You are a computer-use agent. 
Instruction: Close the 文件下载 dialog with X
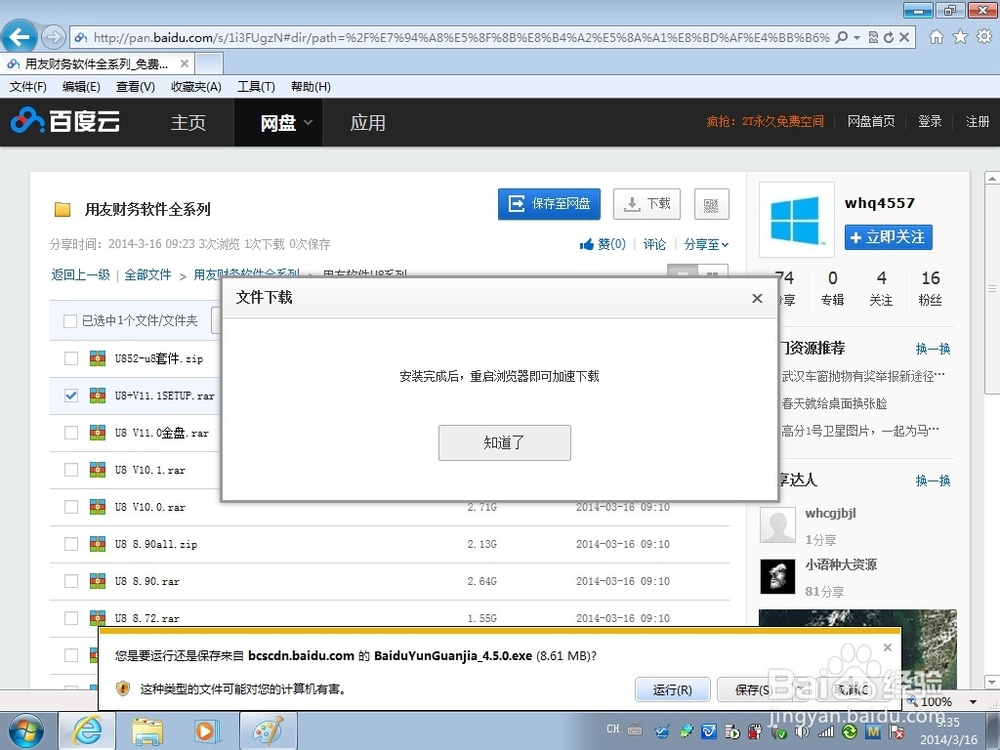[757, 298]
